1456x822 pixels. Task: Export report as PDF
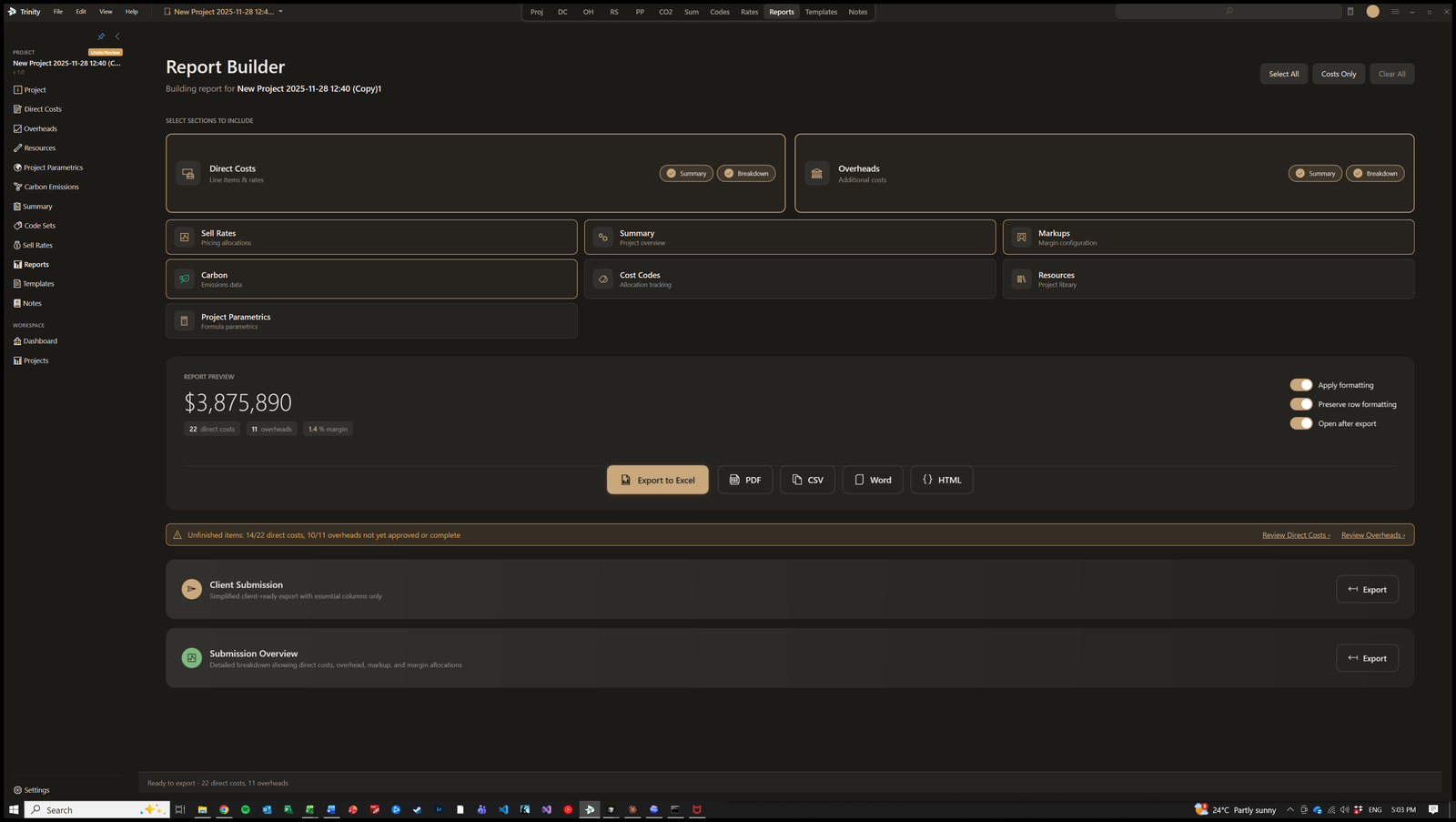click(745, 480)
